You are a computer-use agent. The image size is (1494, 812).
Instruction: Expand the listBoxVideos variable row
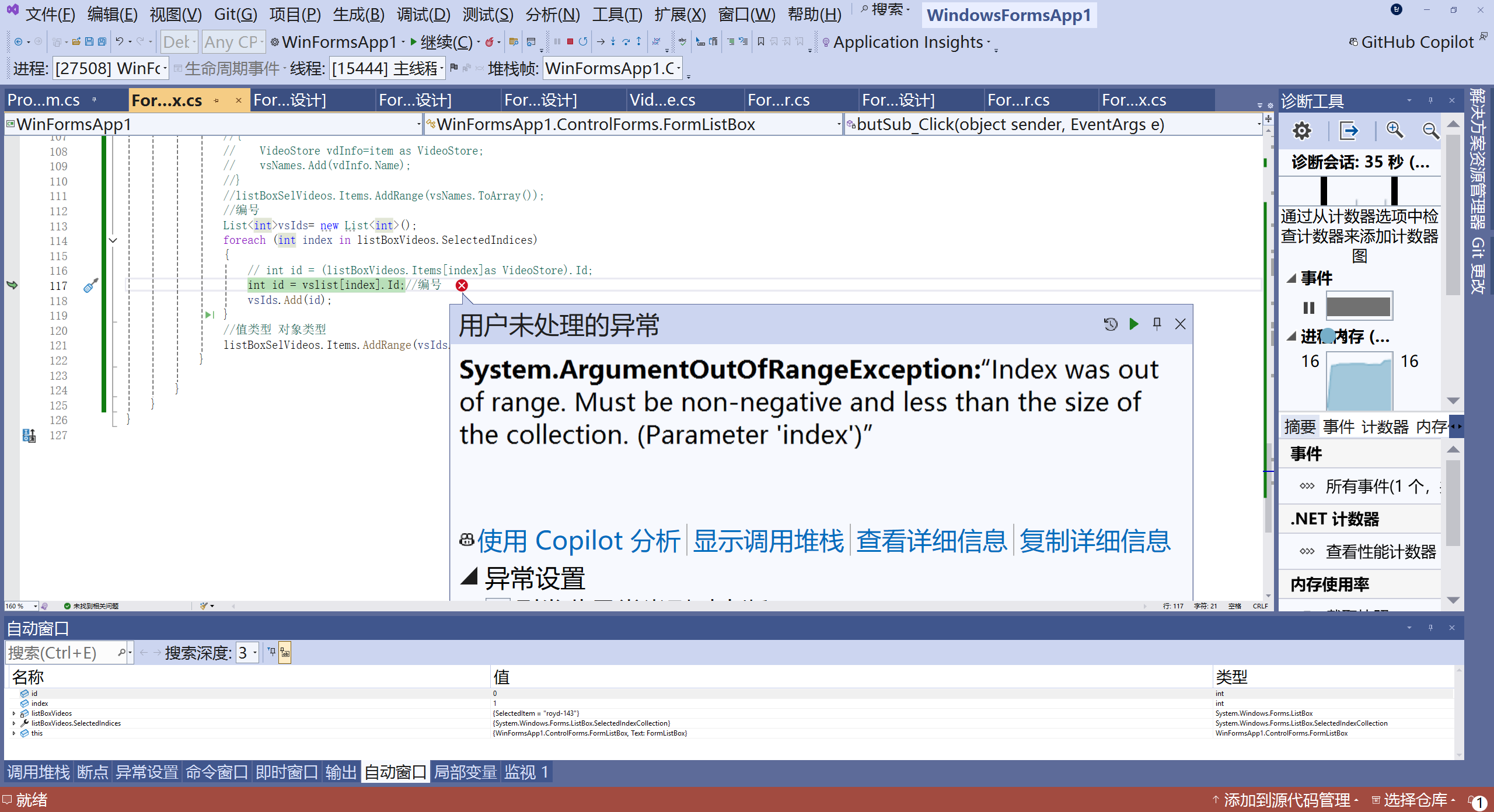pyautogui.click(x=14, y=713)
